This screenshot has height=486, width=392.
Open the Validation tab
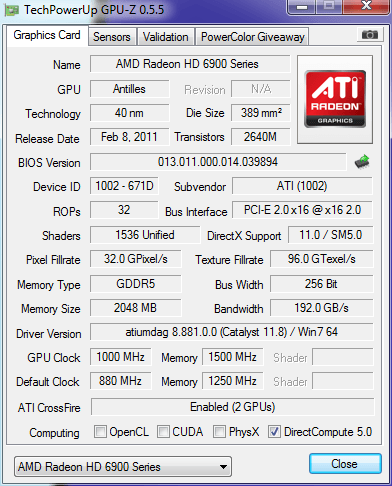(x=165, y=37)
